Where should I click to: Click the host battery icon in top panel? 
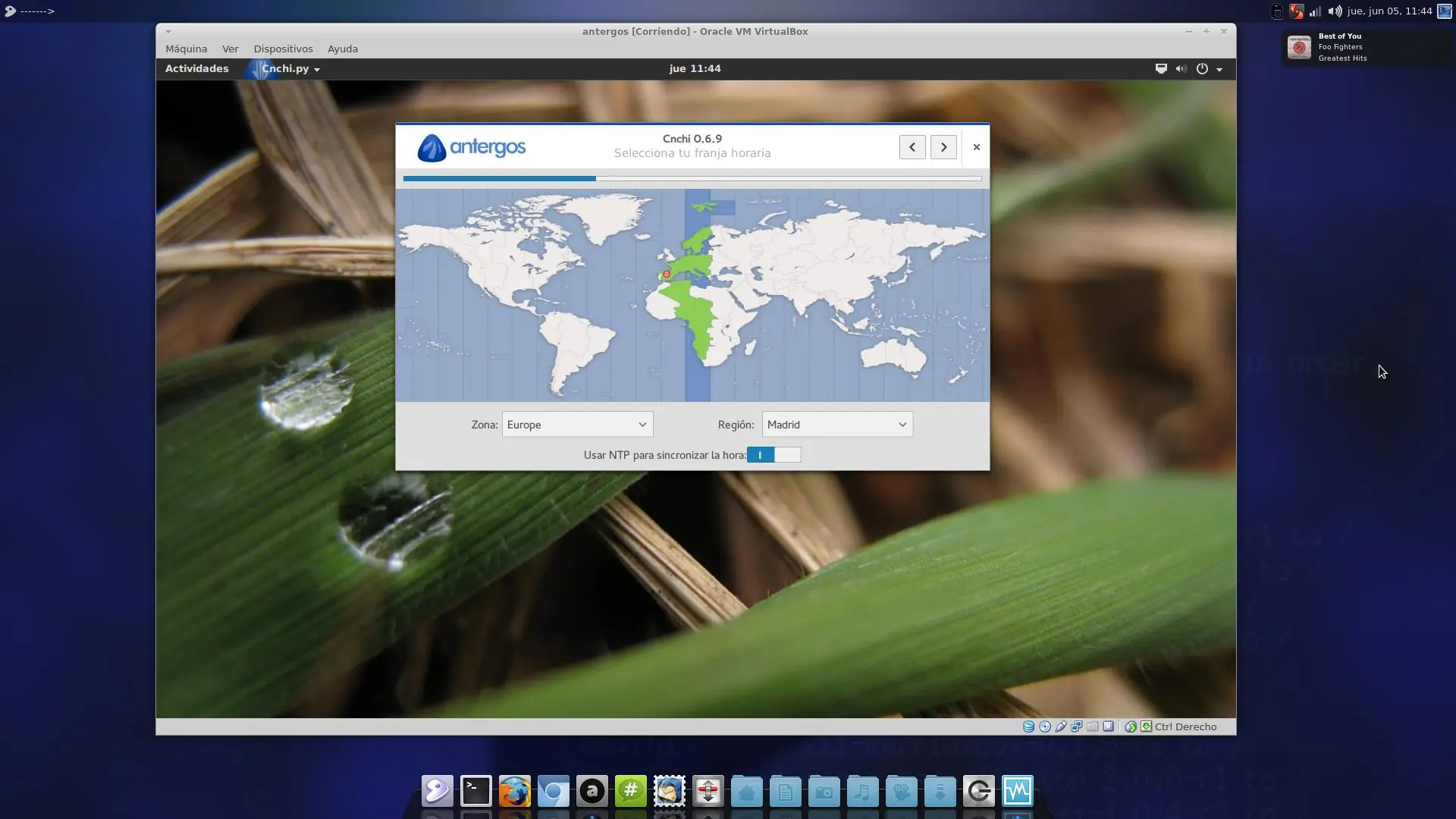pos(1277,11)
